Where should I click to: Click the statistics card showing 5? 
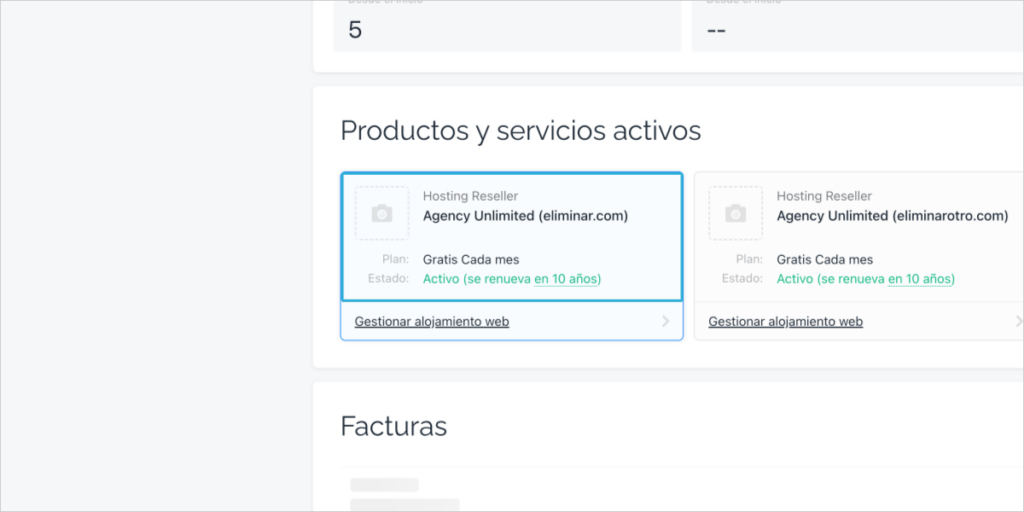pyautogui.click(x=507, y=26)
